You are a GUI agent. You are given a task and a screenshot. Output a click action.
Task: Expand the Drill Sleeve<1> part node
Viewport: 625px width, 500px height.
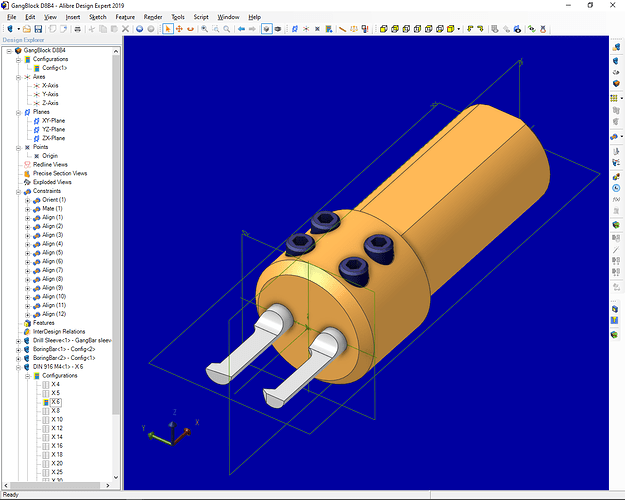click(18, 341)
